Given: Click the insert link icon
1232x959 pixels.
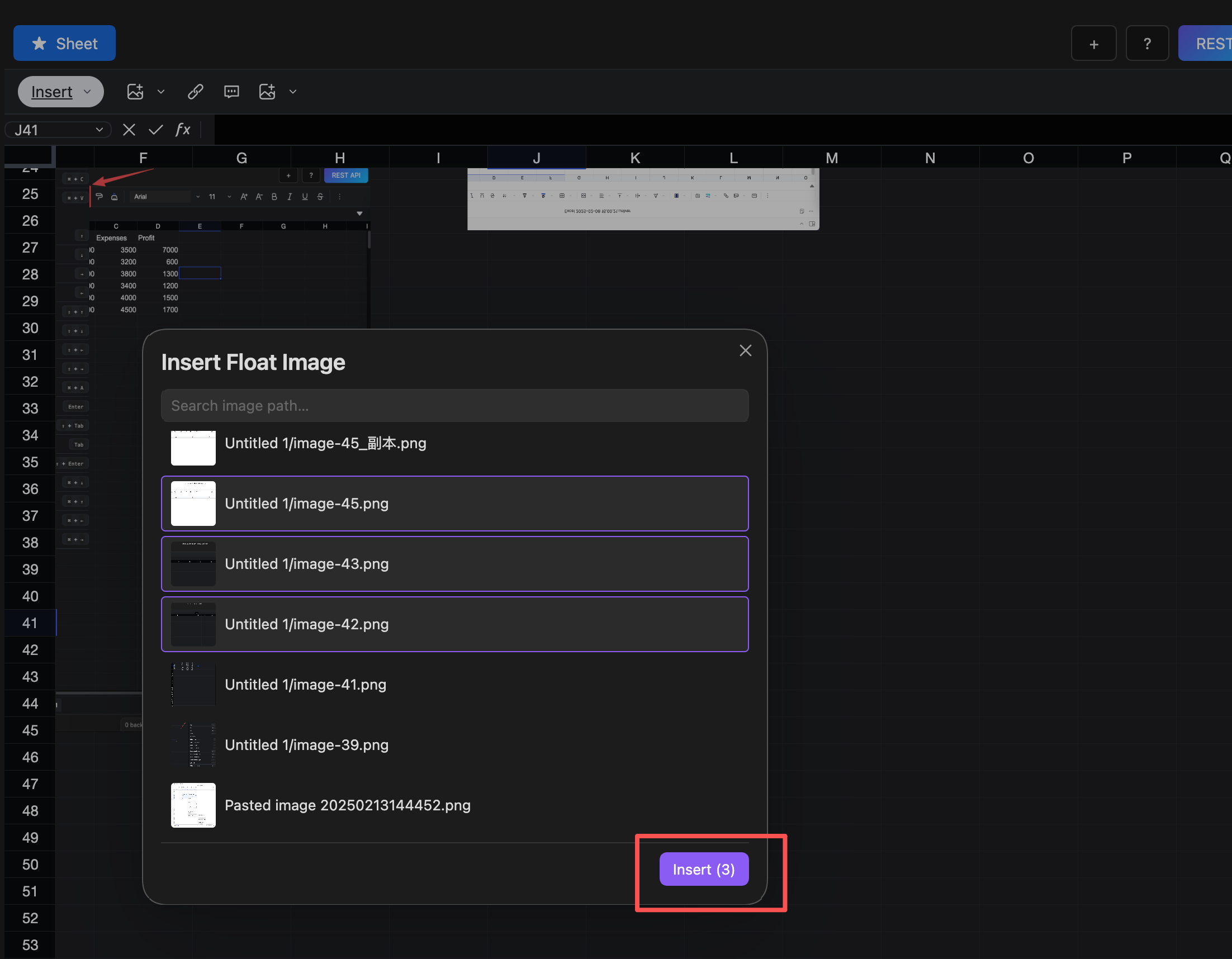Looking at the screenshot, I should point(195,92).
